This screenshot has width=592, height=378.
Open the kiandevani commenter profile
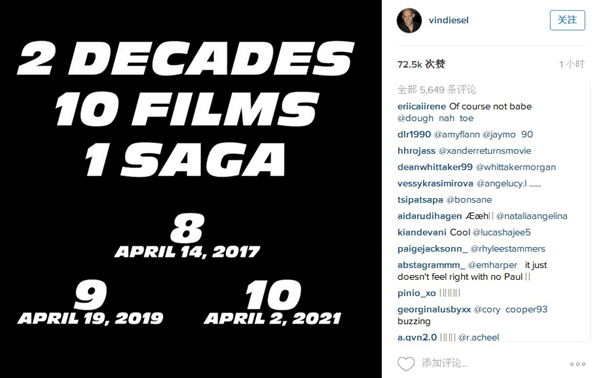coord(422,232)
